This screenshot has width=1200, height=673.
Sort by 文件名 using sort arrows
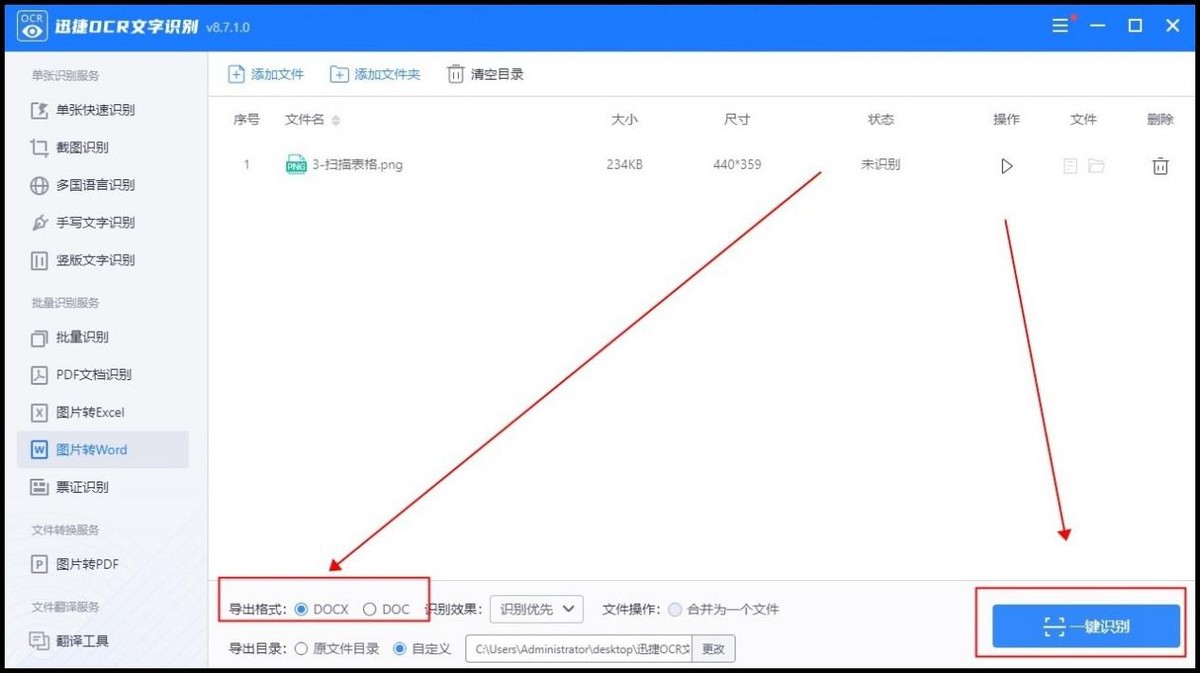coord(335,120)
